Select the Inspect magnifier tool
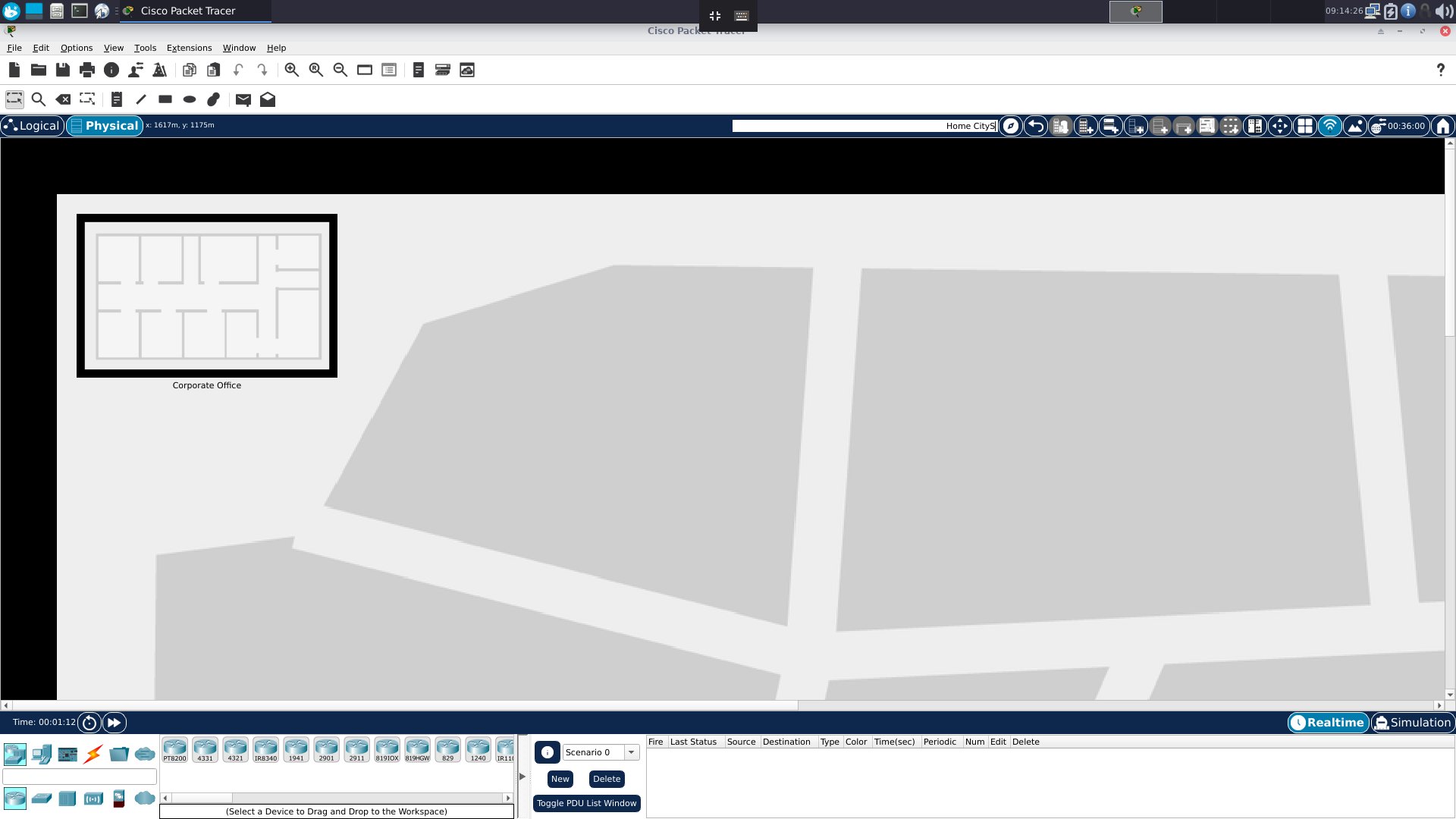 [x=39, y=99]
